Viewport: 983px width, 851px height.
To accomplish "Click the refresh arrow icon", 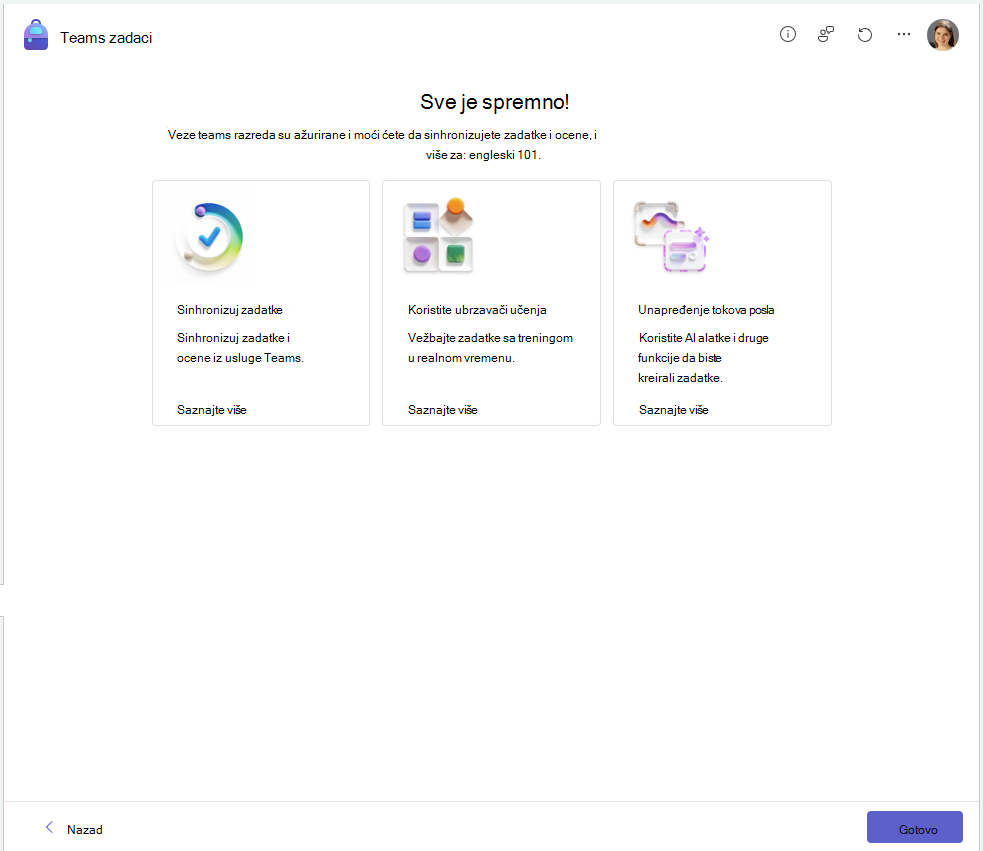I will pyautogui.click(x=865, y=34).
